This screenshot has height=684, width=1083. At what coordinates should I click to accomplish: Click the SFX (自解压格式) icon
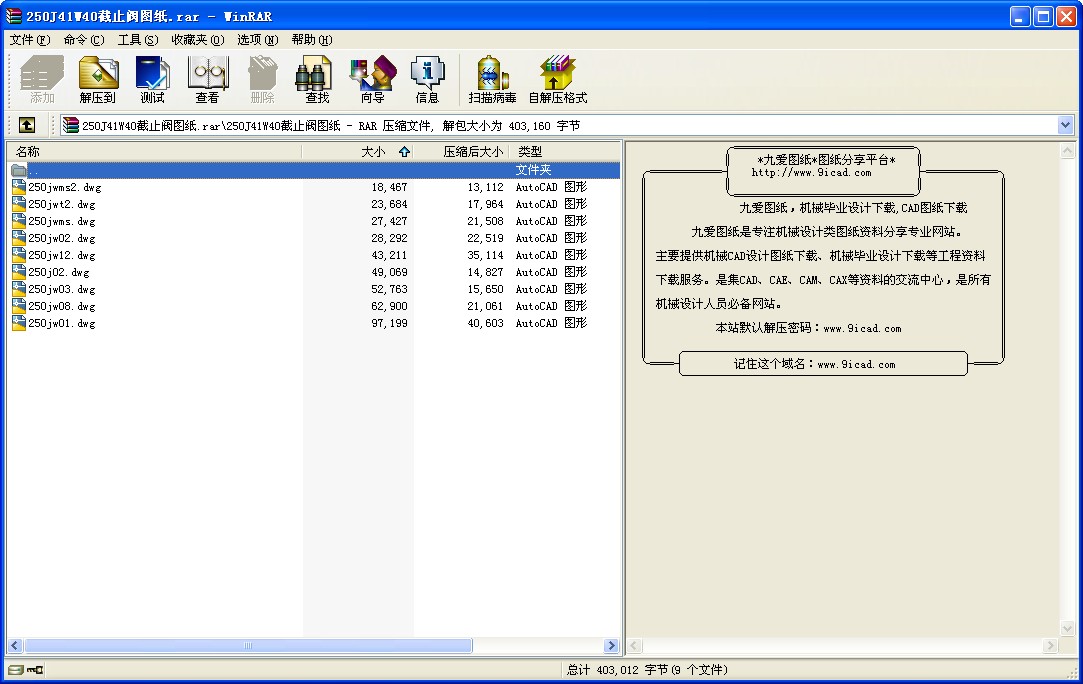[557, 79]
